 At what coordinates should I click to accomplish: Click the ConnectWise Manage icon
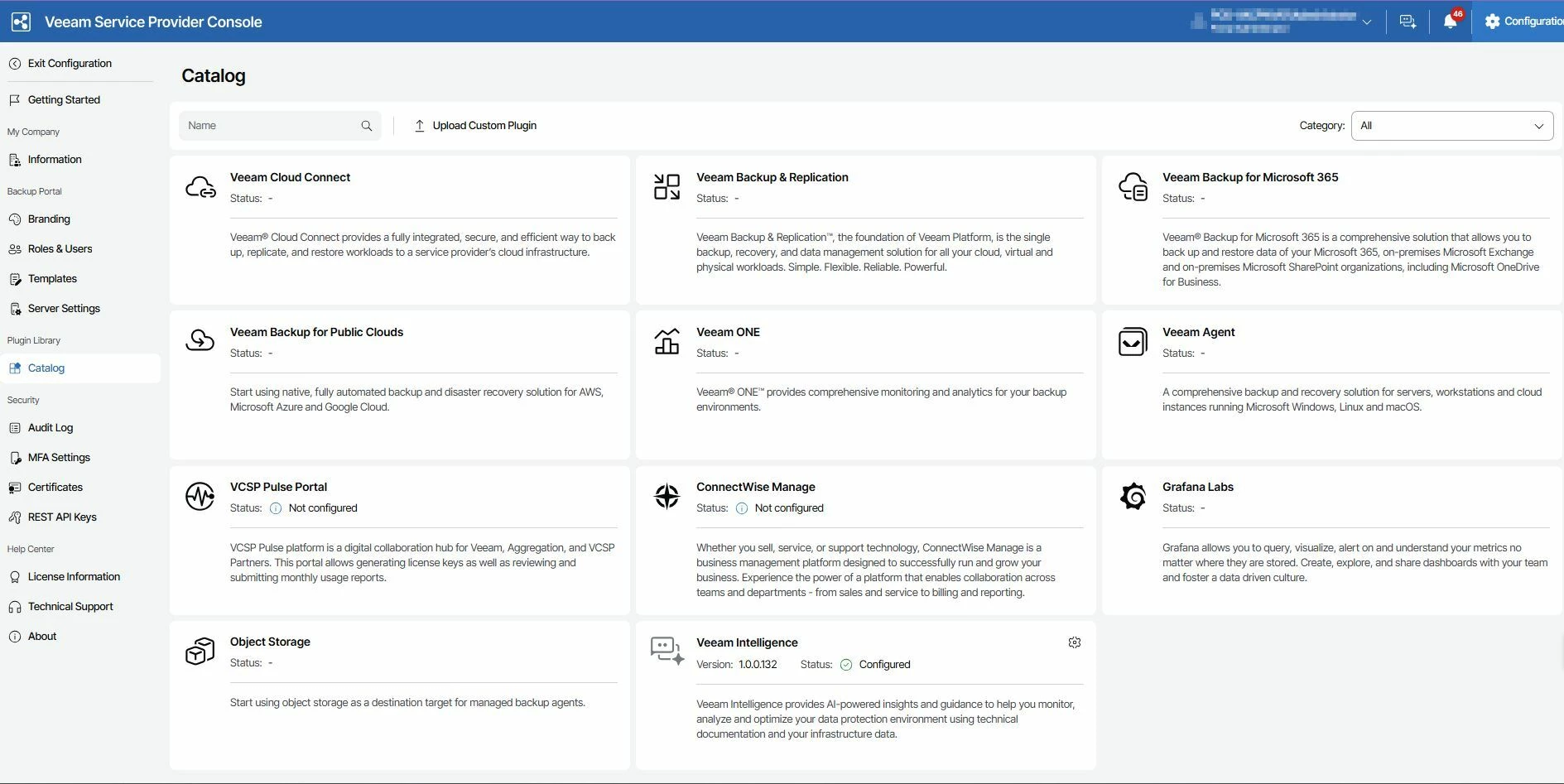pyautogui.click(x=667, y=496)
